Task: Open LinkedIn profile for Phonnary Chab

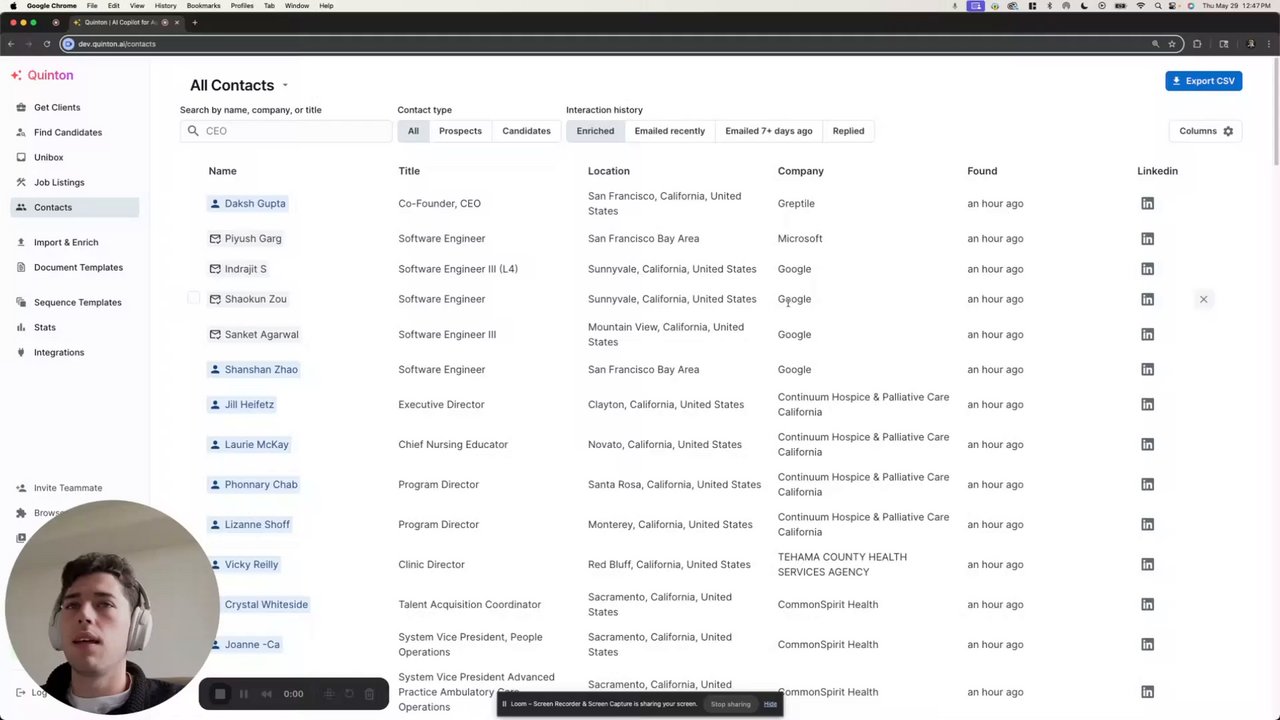Action: coord(1147,484)
